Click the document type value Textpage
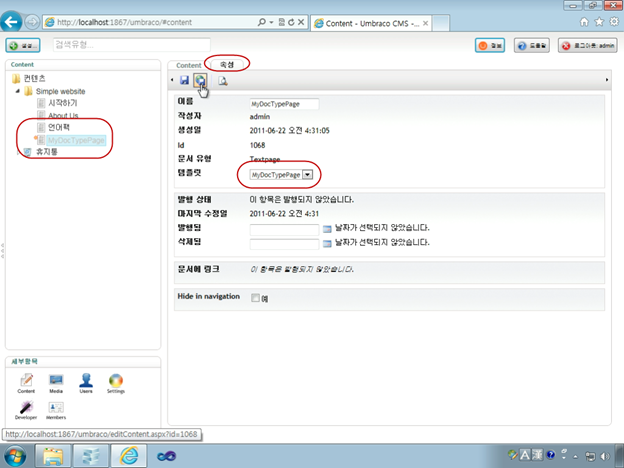Image resolution: width=624 pixels, height=468 pixels. coord(265,159)
